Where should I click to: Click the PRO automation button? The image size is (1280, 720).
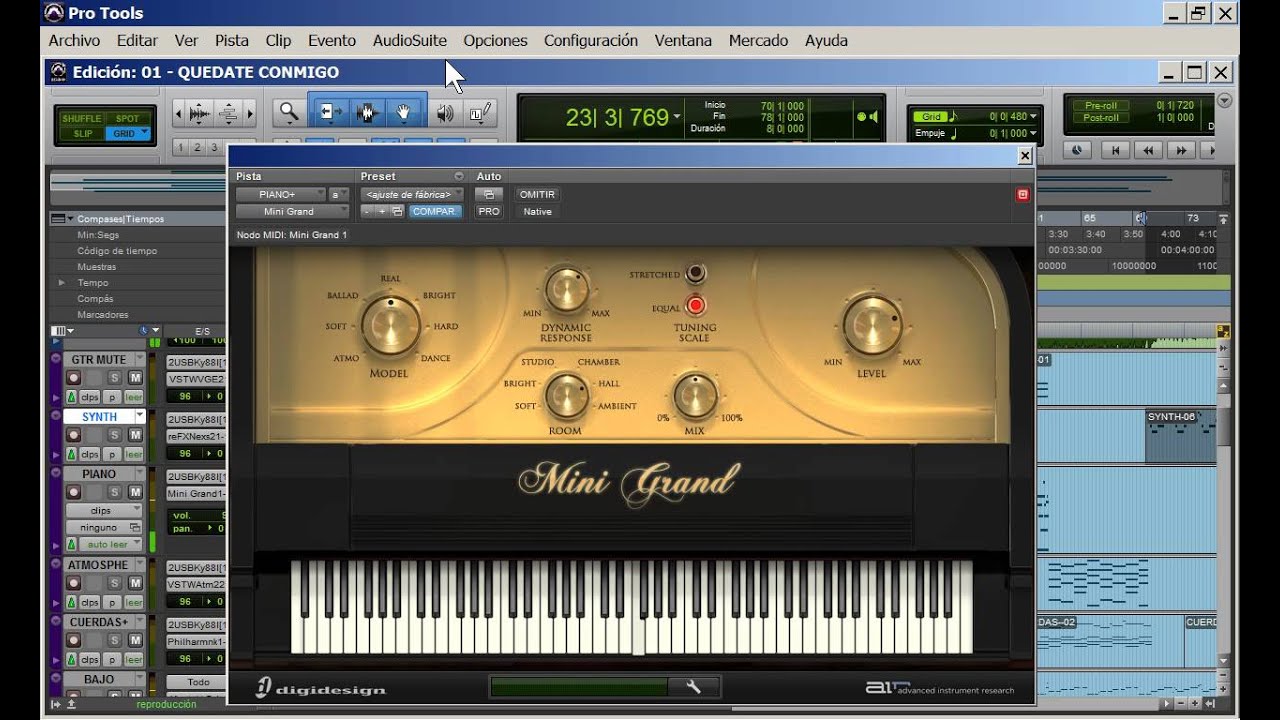pyautogui.click(x=489, y=211)
